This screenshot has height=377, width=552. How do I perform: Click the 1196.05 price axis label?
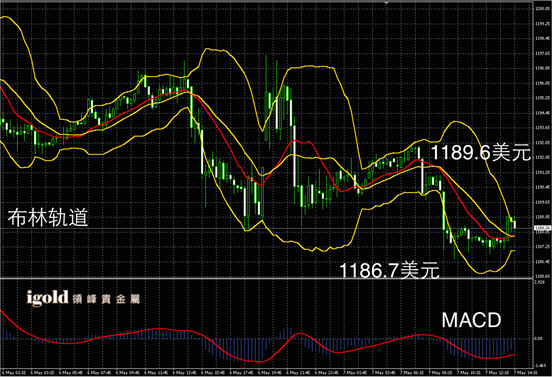pos(542,83)
